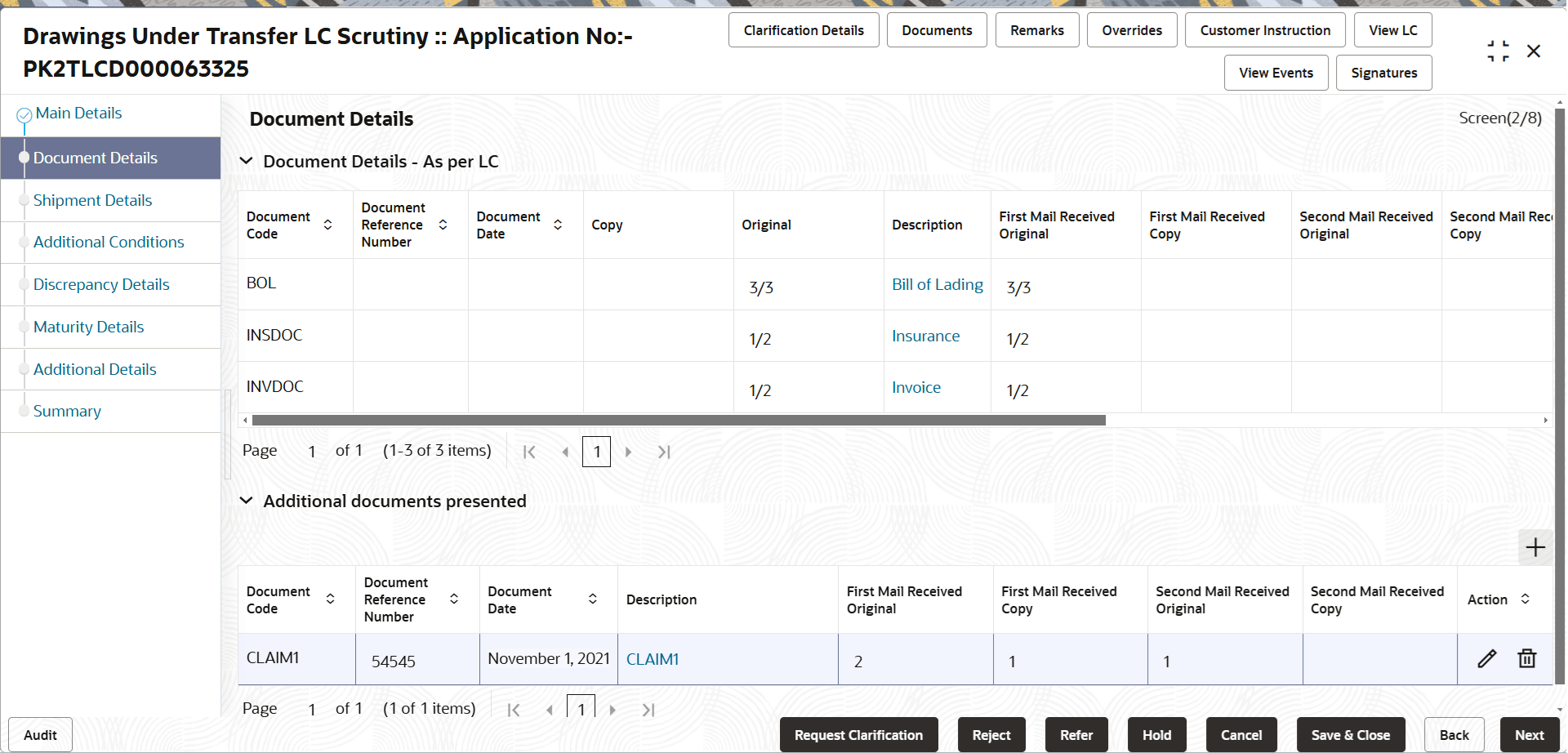The image size is (1568, 753).
Task: Open Shipment Details from the left sidebar
Action: click(92, 200)
